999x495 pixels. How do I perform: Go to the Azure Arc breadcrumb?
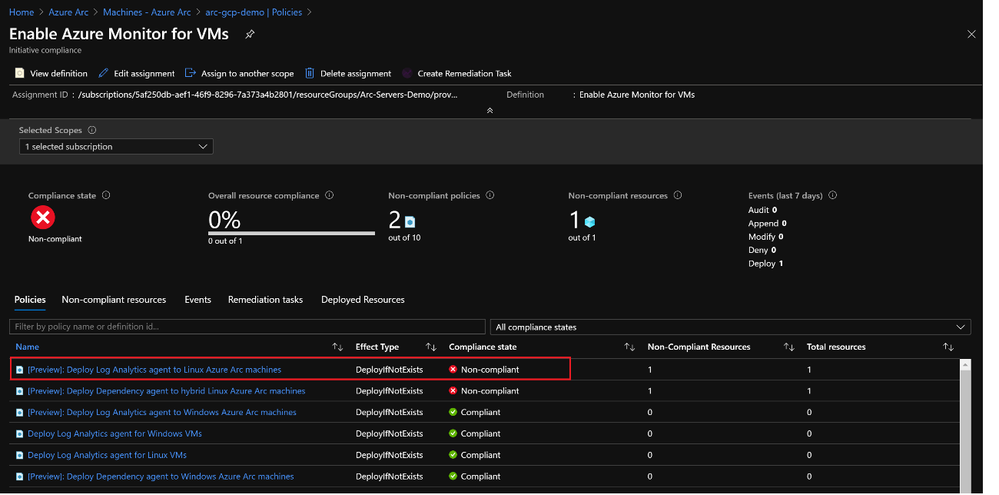[x=68, y=12]
